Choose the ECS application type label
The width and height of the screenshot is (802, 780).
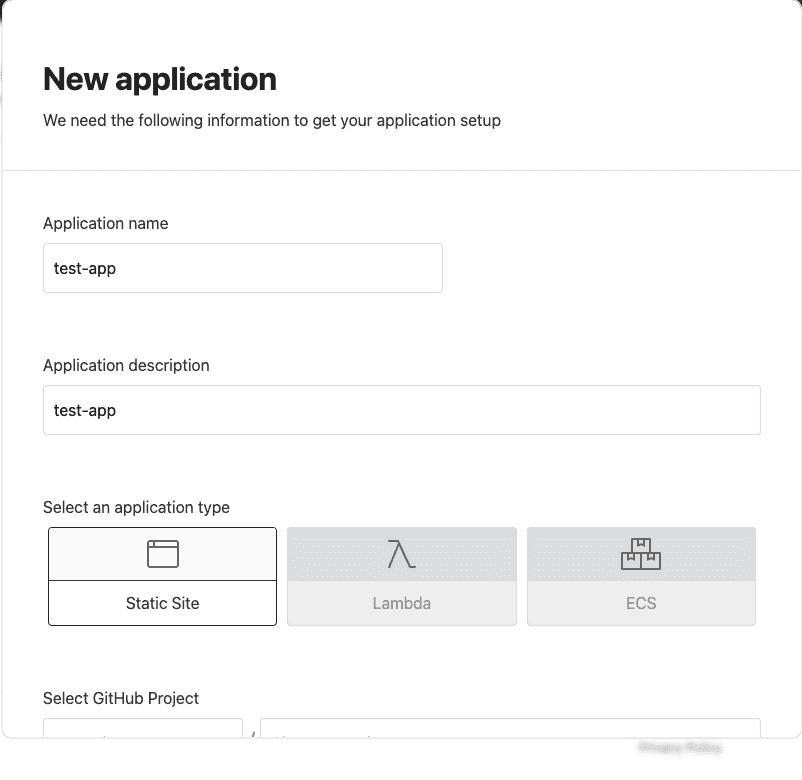(641, 603)
